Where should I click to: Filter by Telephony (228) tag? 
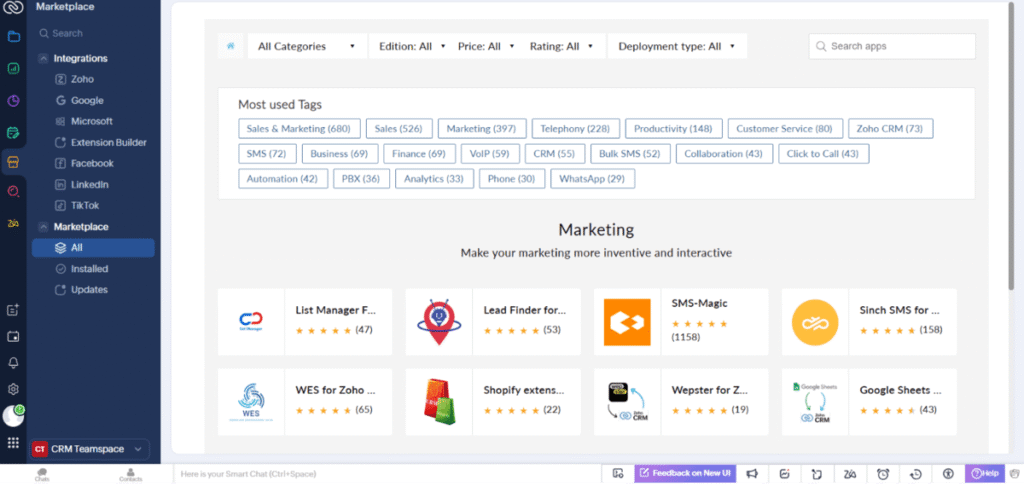pyautogui.click(x=574, y=129)
